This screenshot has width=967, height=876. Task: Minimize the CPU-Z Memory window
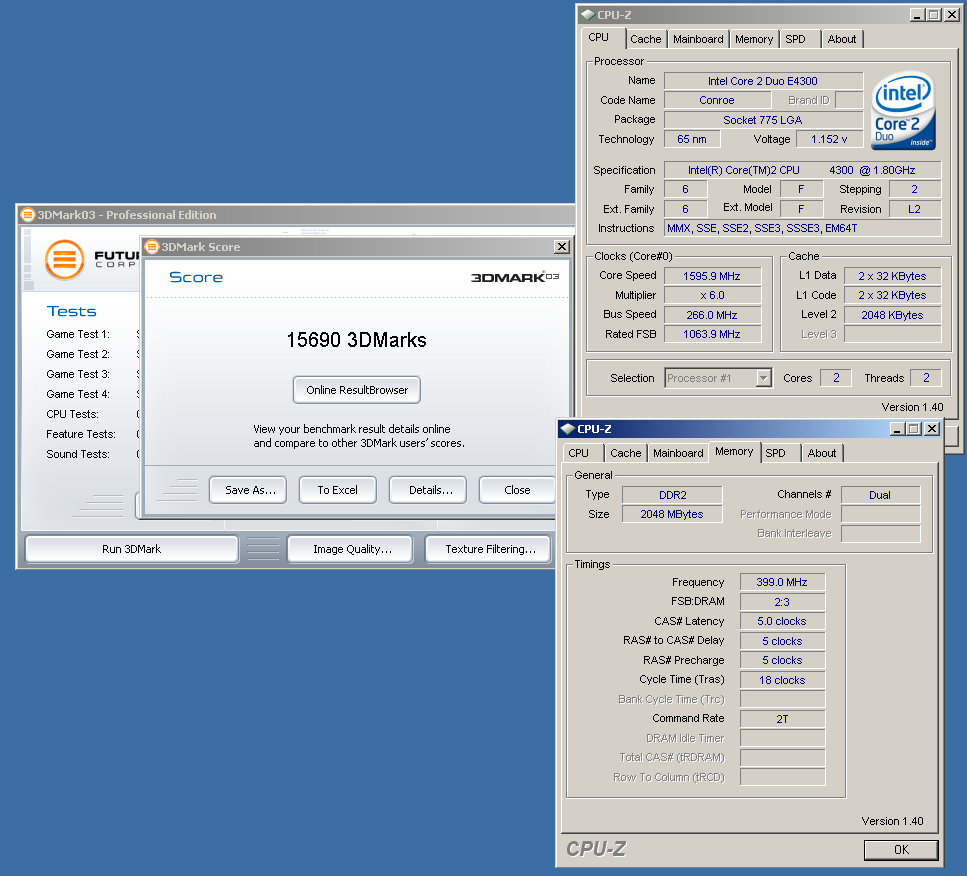[897, 429]
